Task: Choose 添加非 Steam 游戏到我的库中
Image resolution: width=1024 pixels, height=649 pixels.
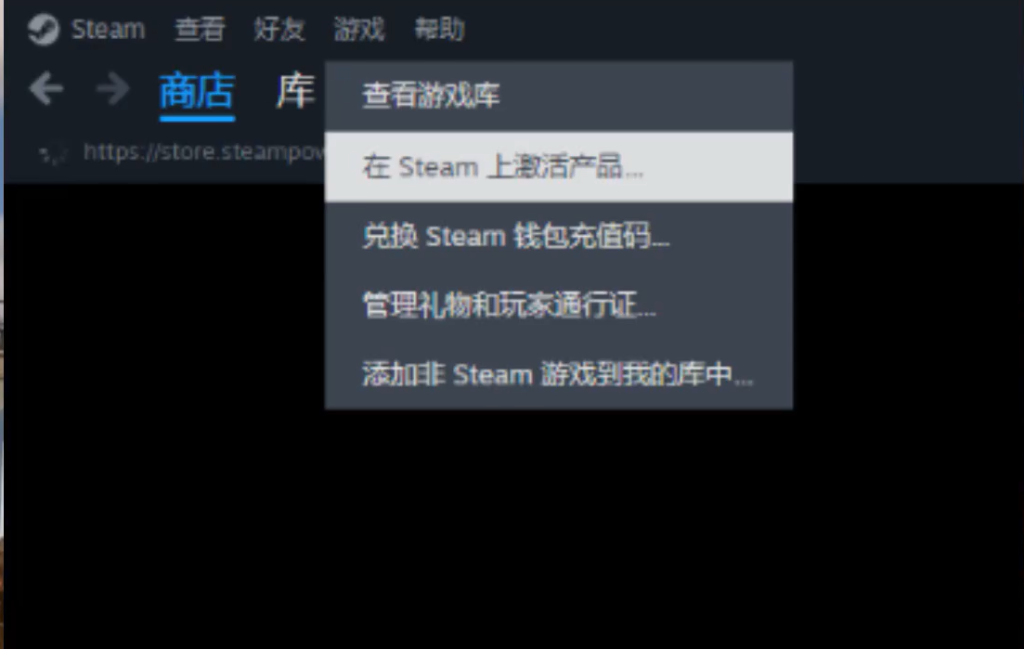Action: [x=559, y=375]
